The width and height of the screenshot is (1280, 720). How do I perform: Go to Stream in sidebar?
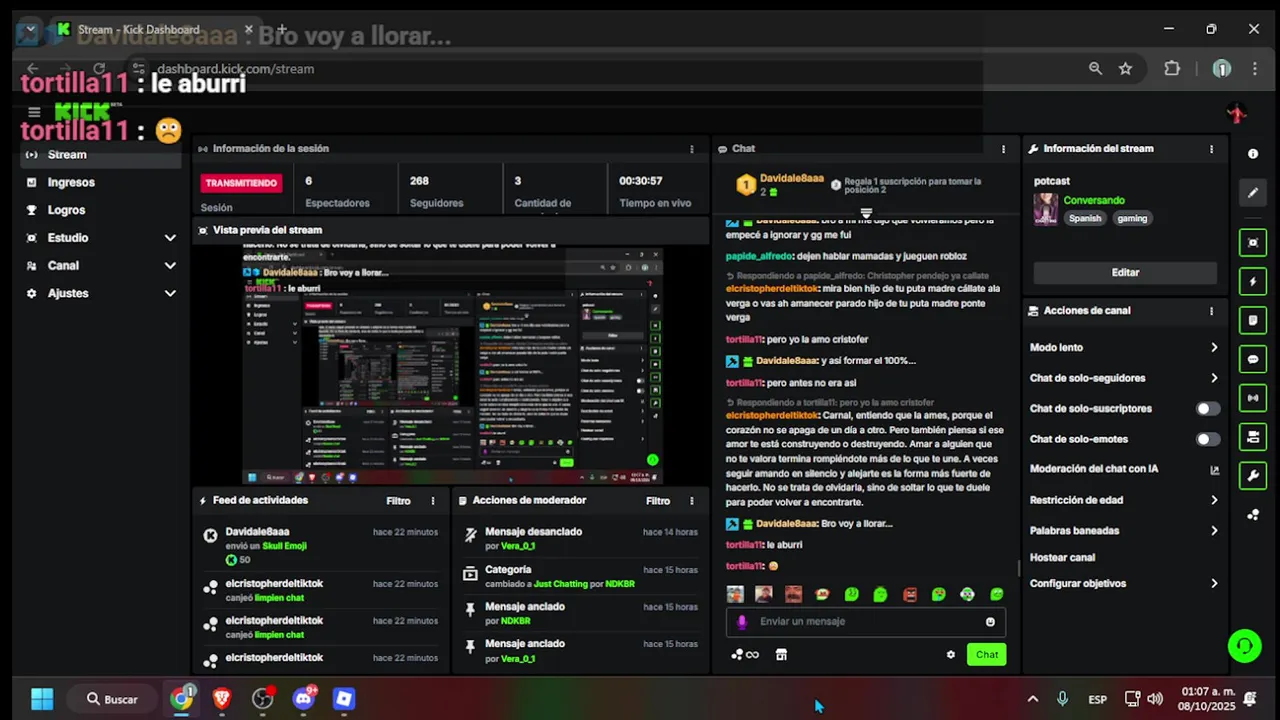[x=100, y=155]
